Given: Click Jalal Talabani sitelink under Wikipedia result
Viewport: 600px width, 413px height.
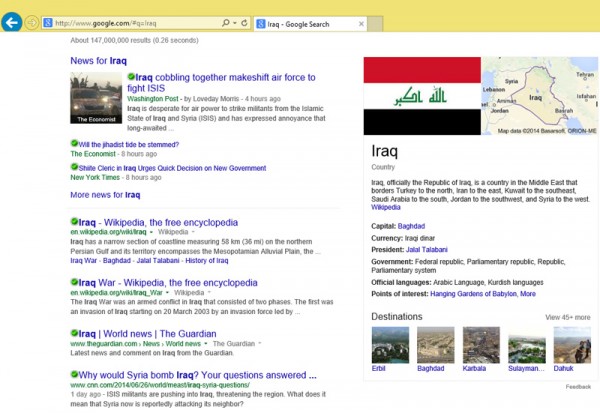Looking at the screenshot, I should [158, 261].
